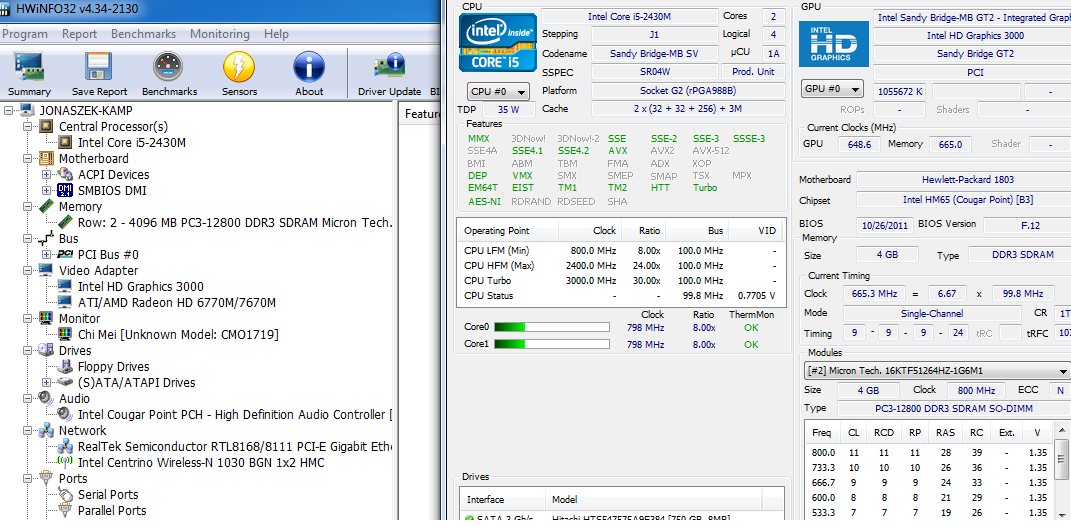Collapse the Video Adapter node

(x=28, y=270)
